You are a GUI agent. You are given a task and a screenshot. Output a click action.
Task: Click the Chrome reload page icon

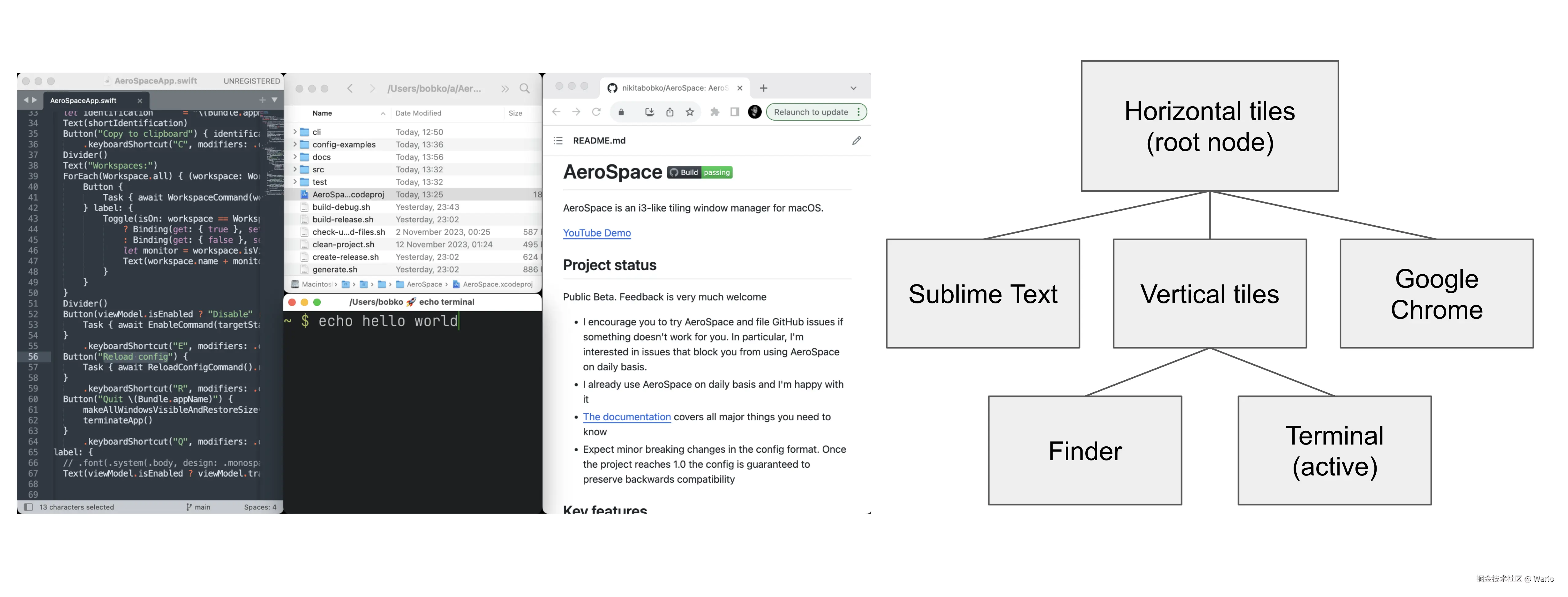point(596,112)
